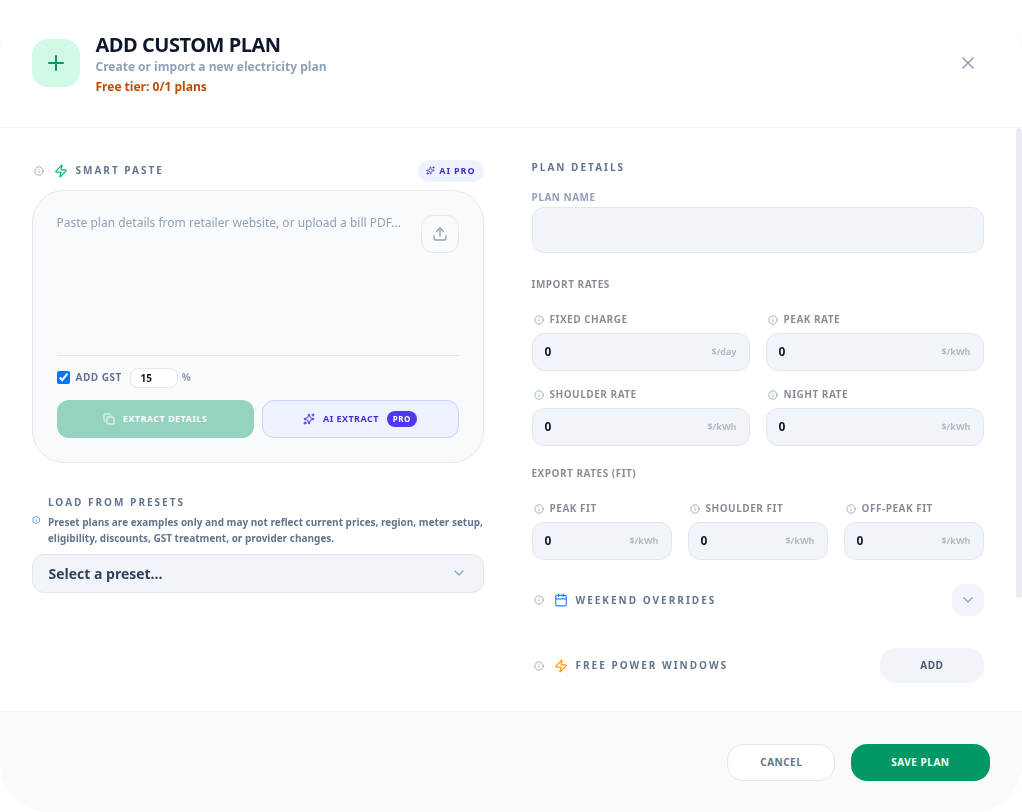Click info icon beside Shoulder Rate
1022x812 pixels.
(x=539, y=395)
